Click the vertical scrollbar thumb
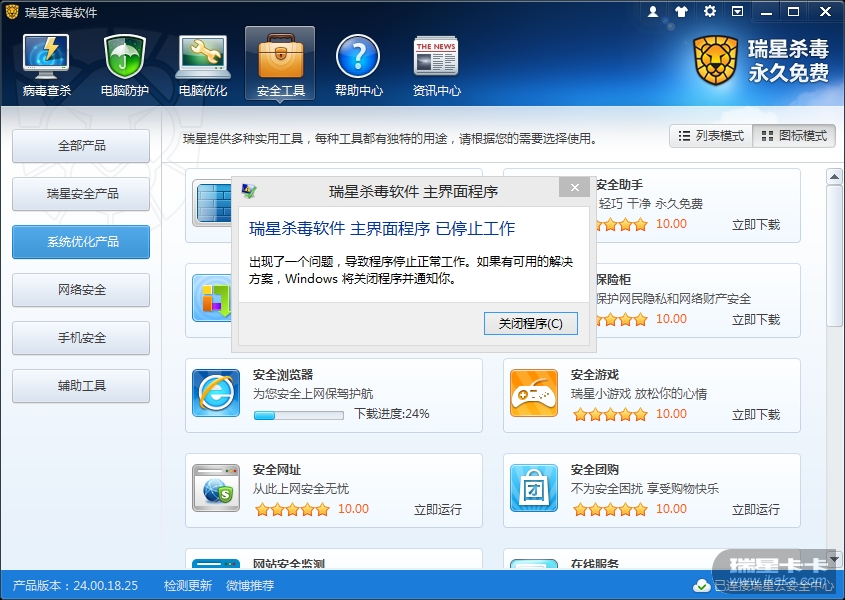845x600 pixels. [x=834, y=256]
